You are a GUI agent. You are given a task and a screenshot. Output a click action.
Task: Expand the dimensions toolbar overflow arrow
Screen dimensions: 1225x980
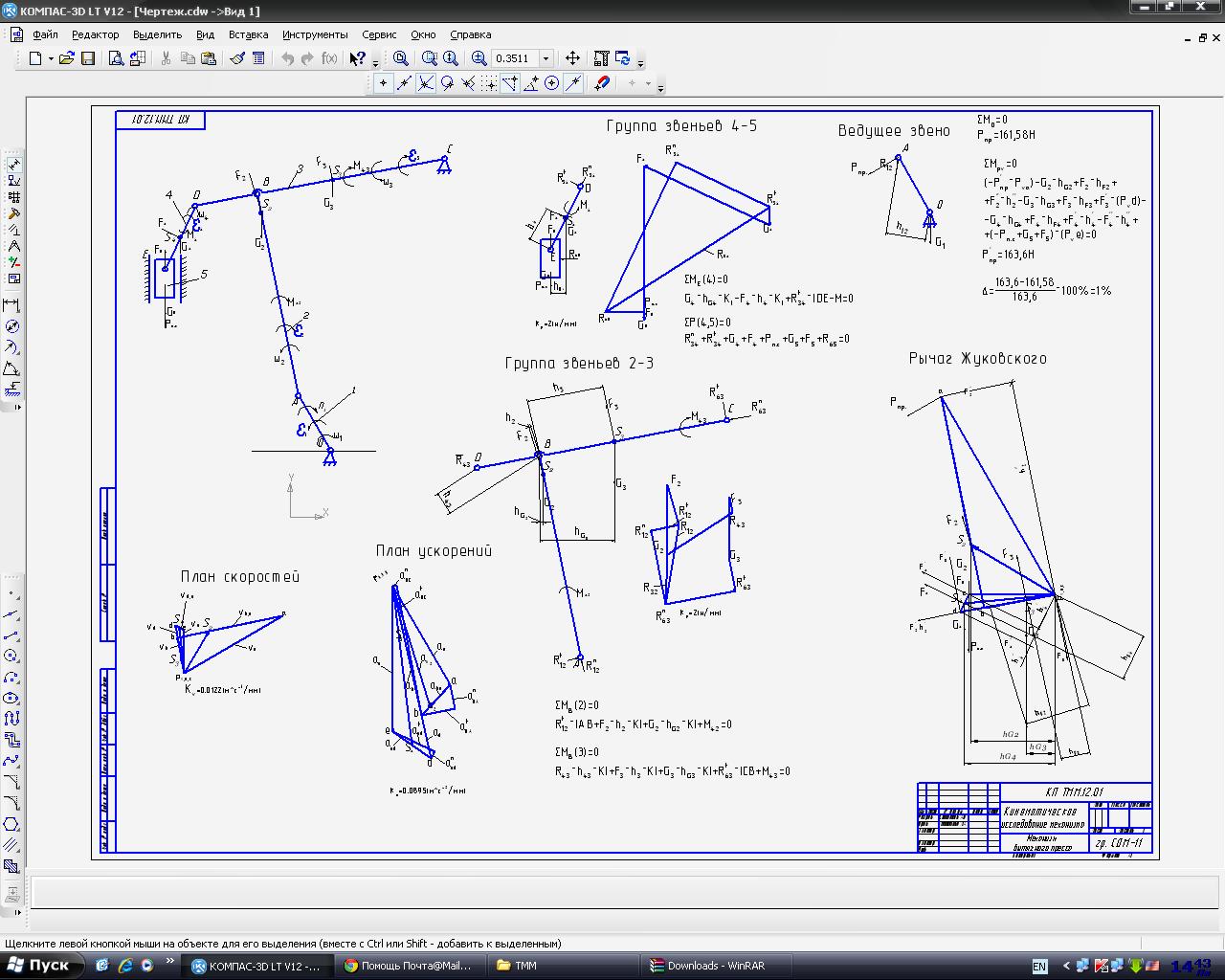pos(17,408)
